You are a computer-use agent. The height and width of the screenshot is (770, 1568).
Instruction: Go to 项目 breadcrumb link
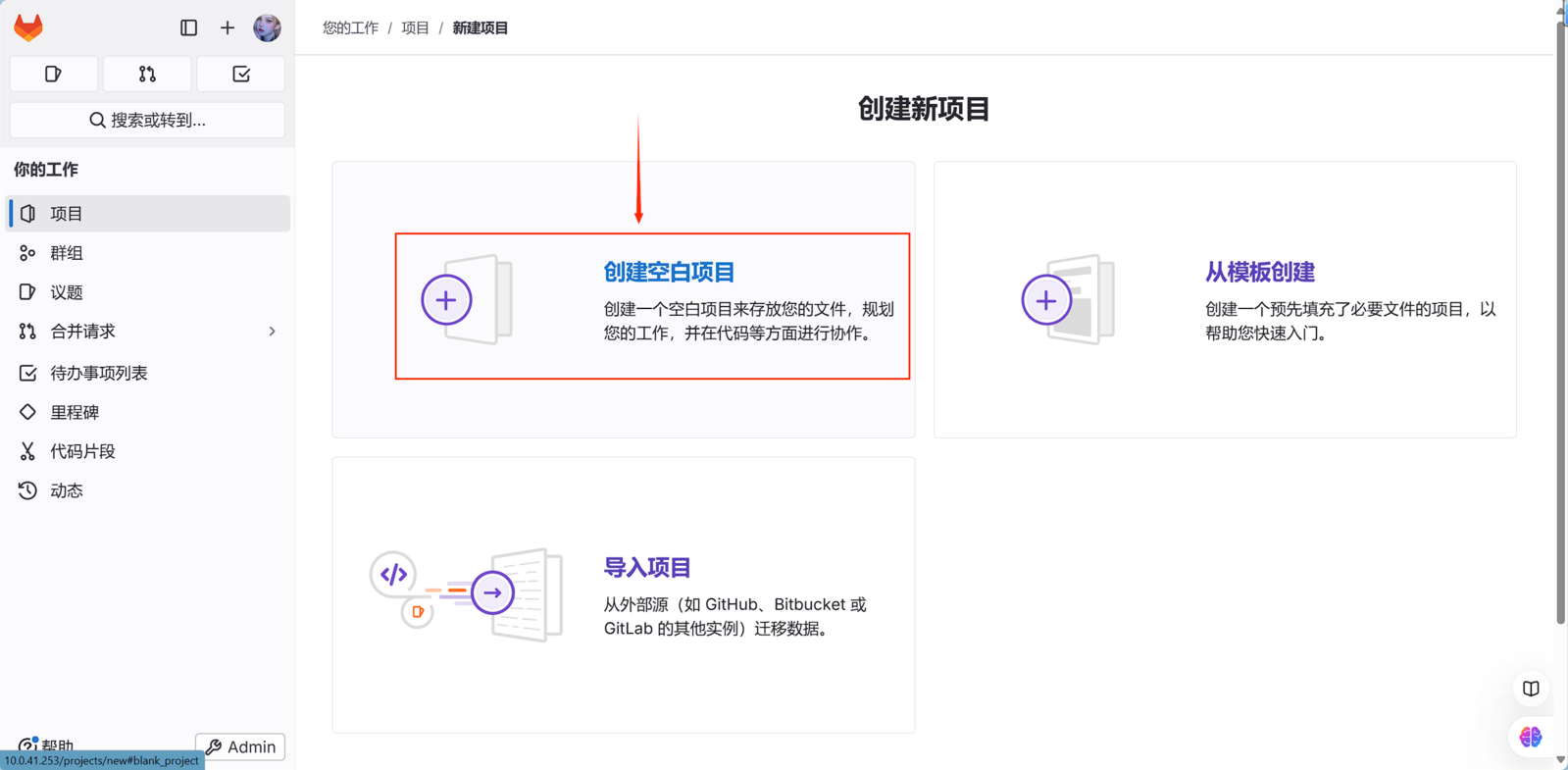[415, 27]
